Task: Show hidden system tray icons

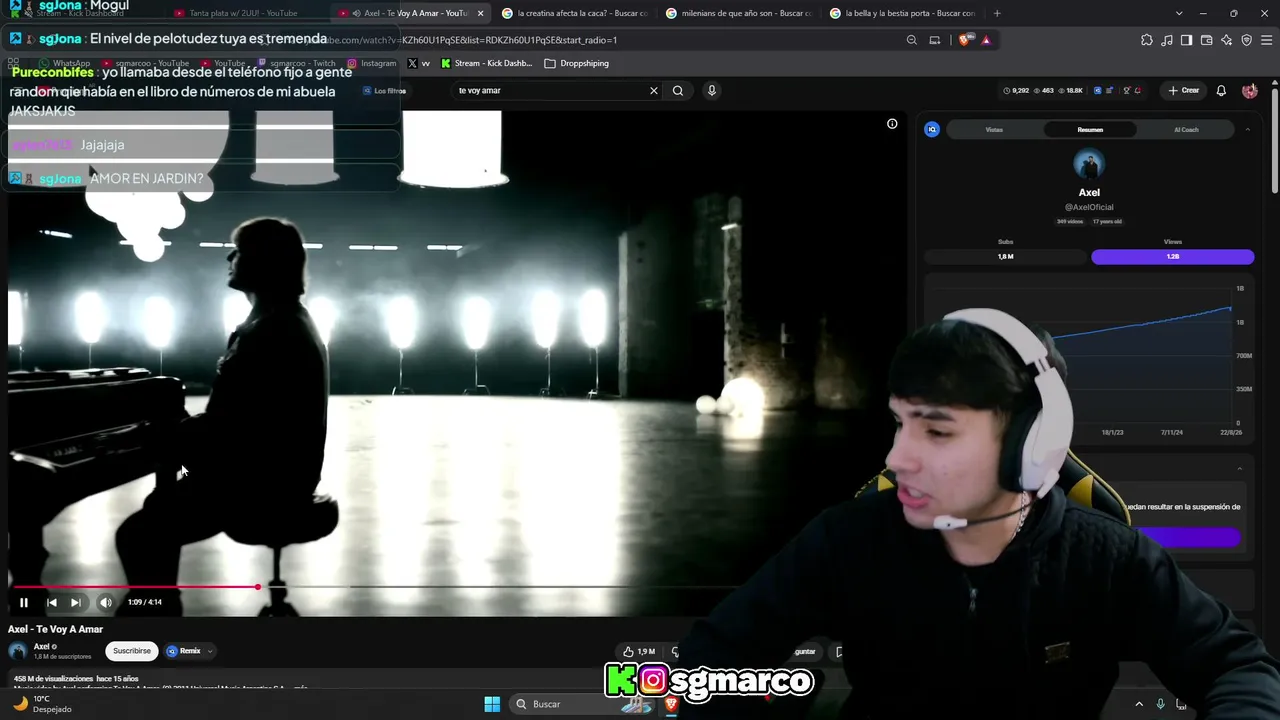Action: 1139,704
